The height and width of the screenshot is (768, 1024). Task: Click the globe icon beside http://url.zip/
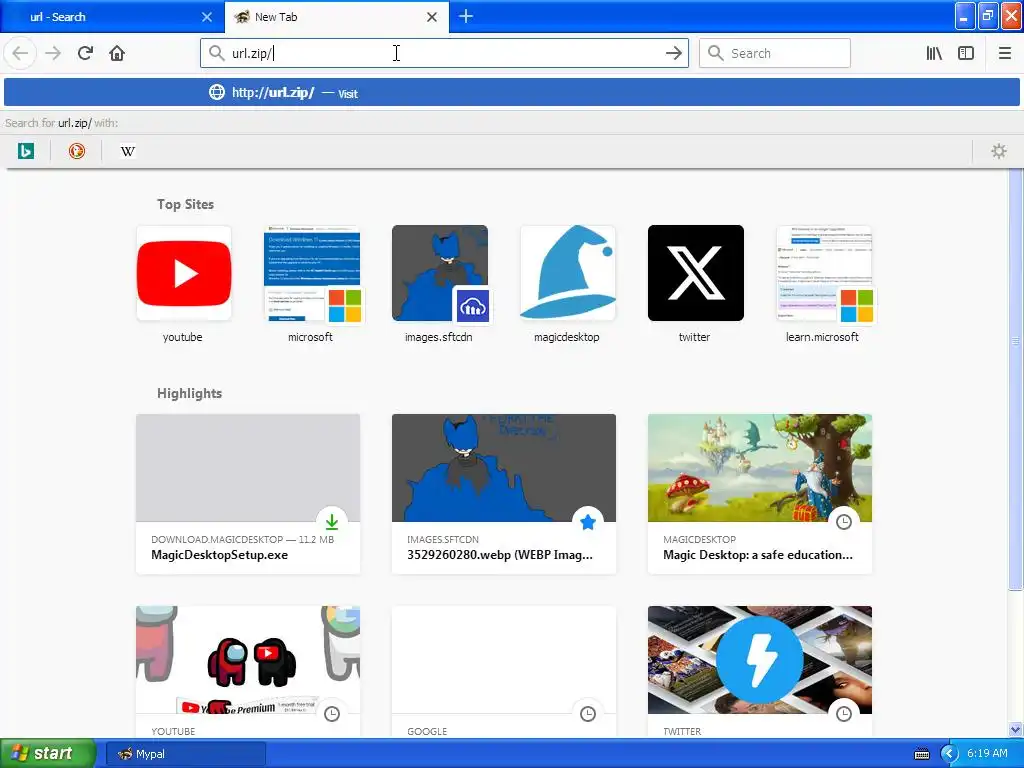pyautogui.click(x=217, y=92)
